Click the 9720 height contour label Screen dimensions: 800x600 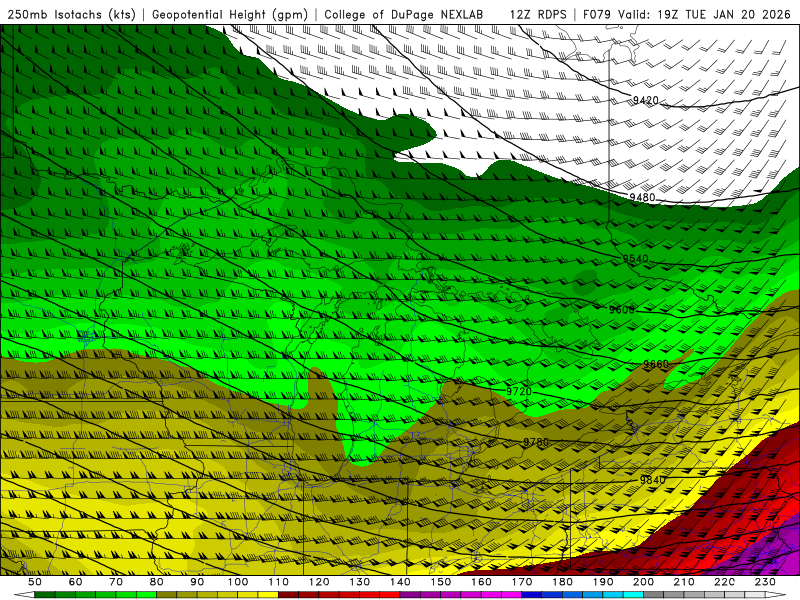click(519, 391)
